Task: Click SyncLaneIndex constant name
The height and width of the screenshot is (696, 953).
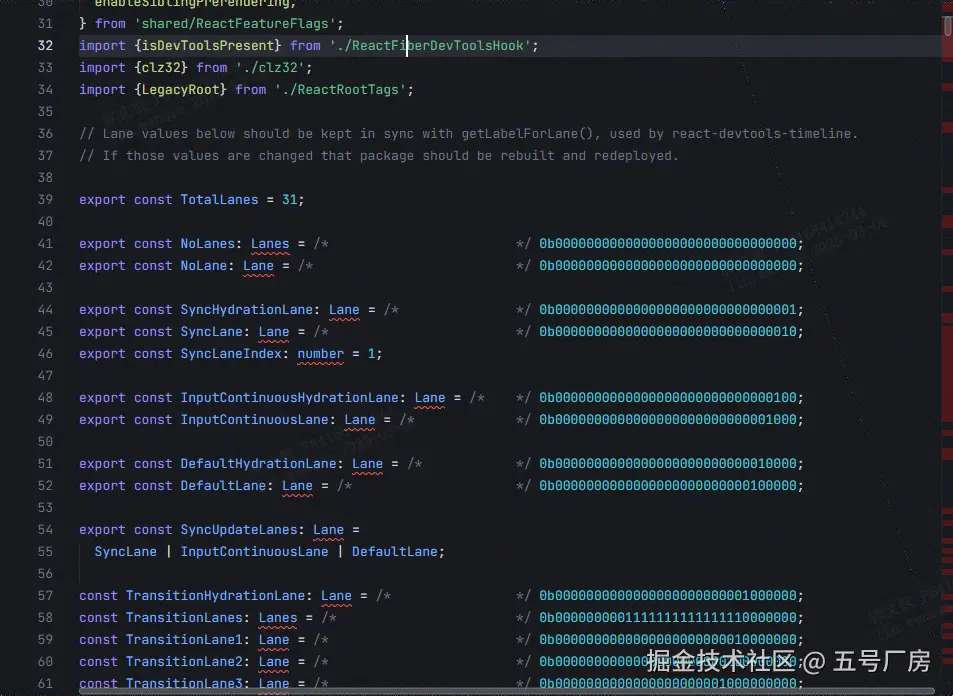Action: [x=231, y=354]
